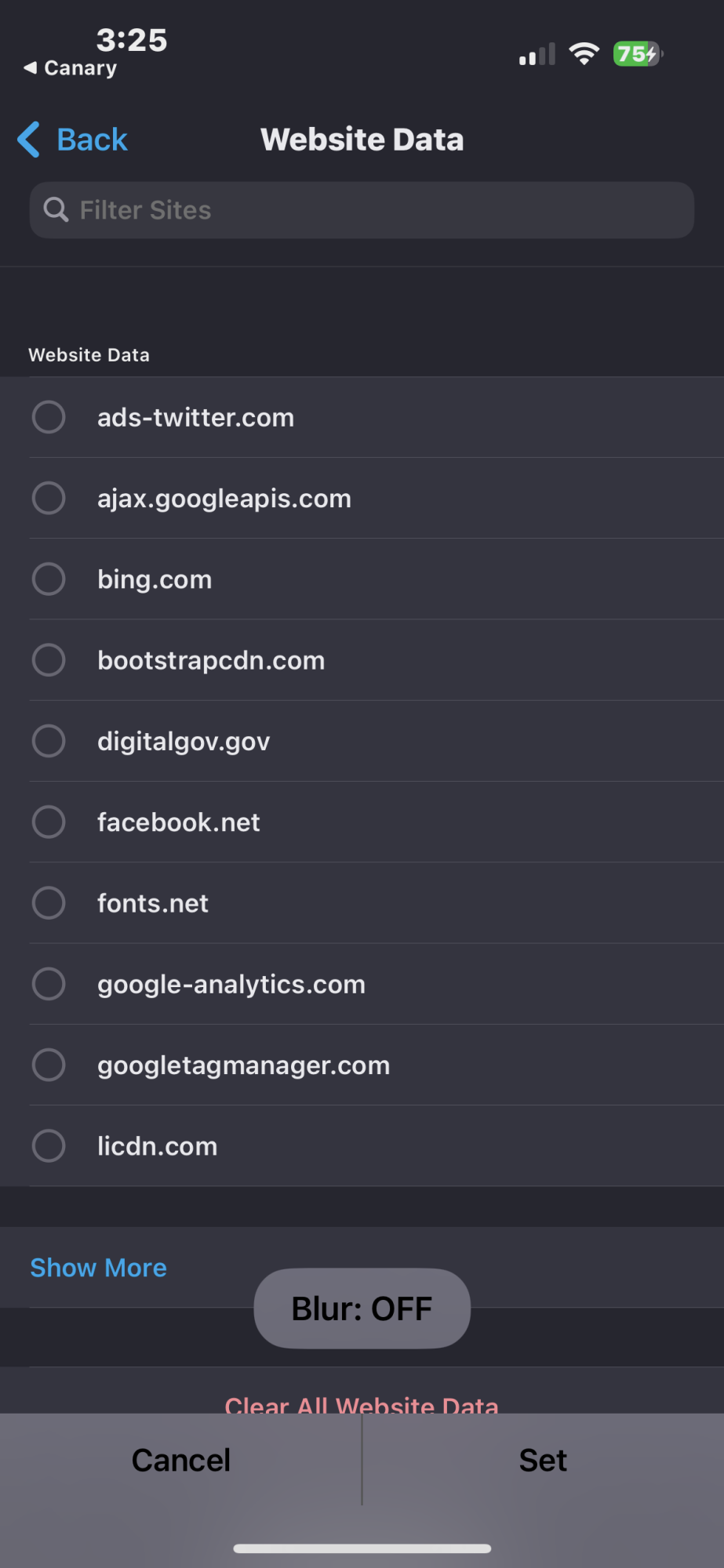Tap the digitalgov.gov list entry

click(184, 741)
